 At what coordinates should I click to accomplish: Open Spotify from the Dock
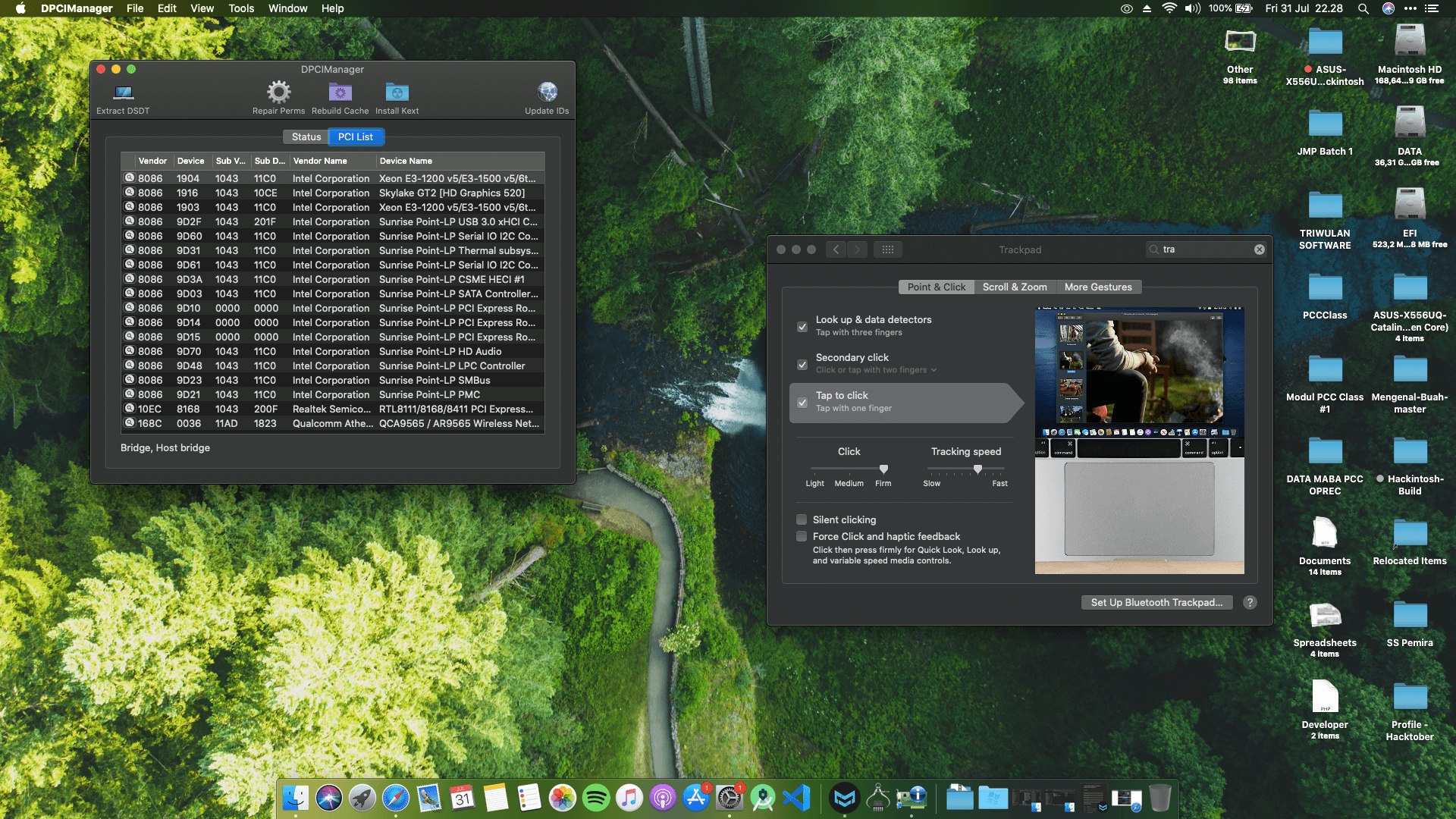[x=596, y=798]
